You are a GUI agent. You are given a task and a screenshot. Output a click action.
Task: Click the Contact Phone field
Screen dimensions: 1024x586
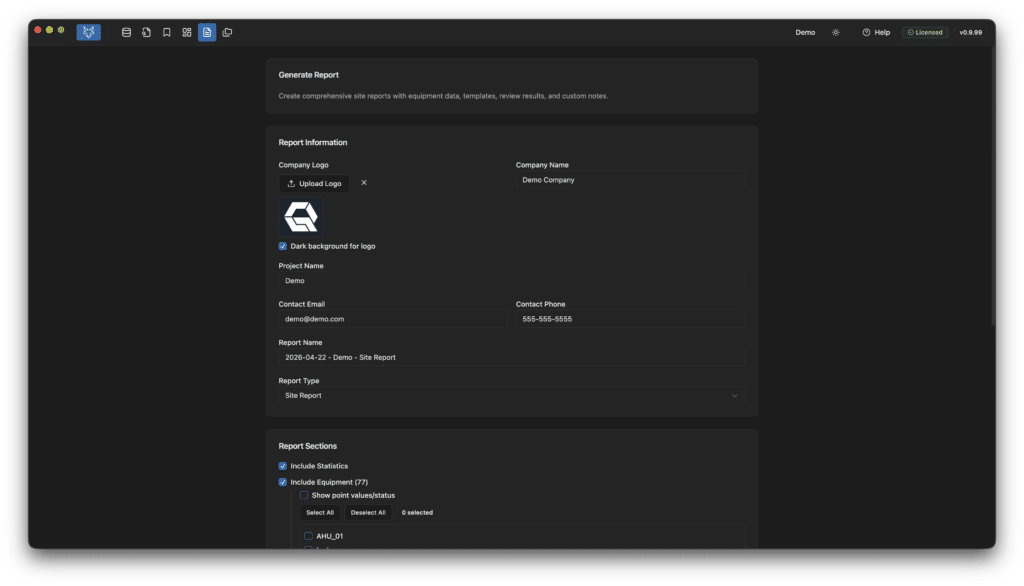point(630,319)
